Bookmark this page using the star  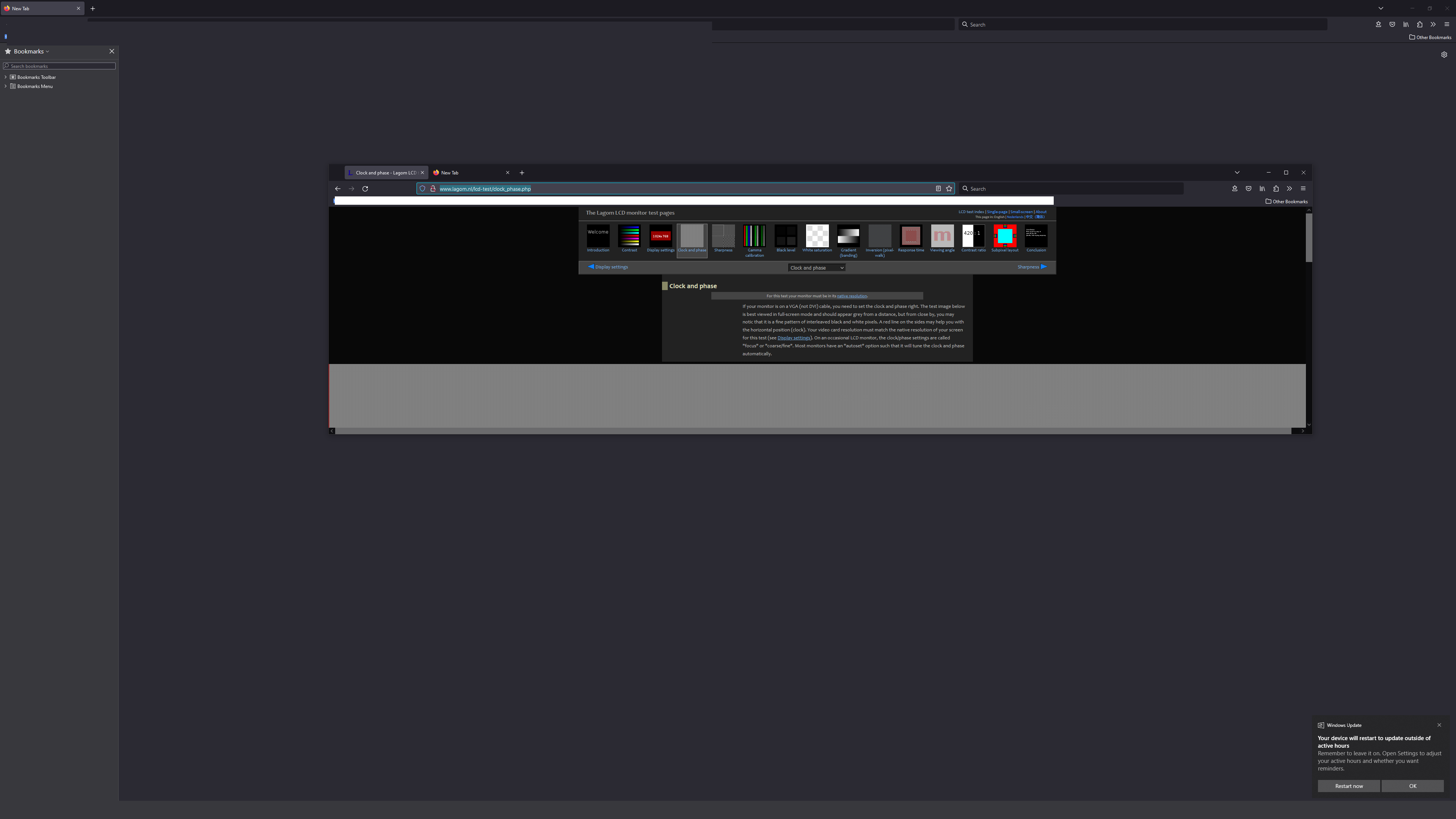click(948, 188)
